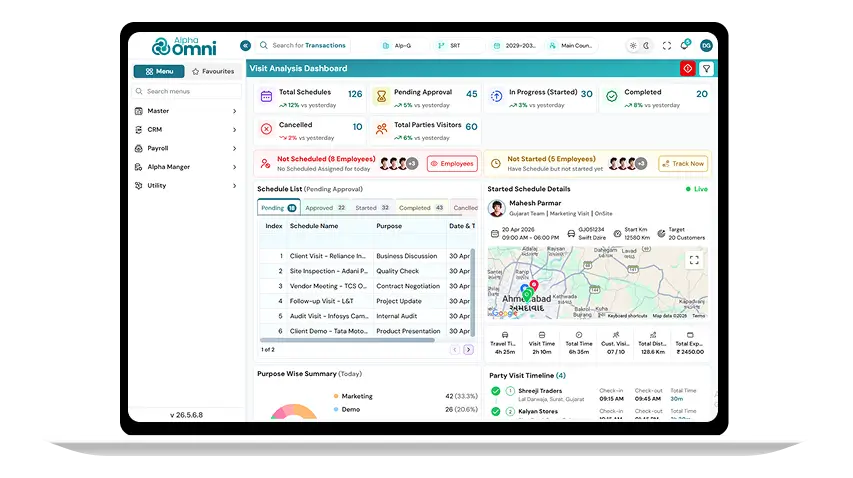Click the search magnifier icon in the top bar
853x478 pixels.
pos(264,46)
